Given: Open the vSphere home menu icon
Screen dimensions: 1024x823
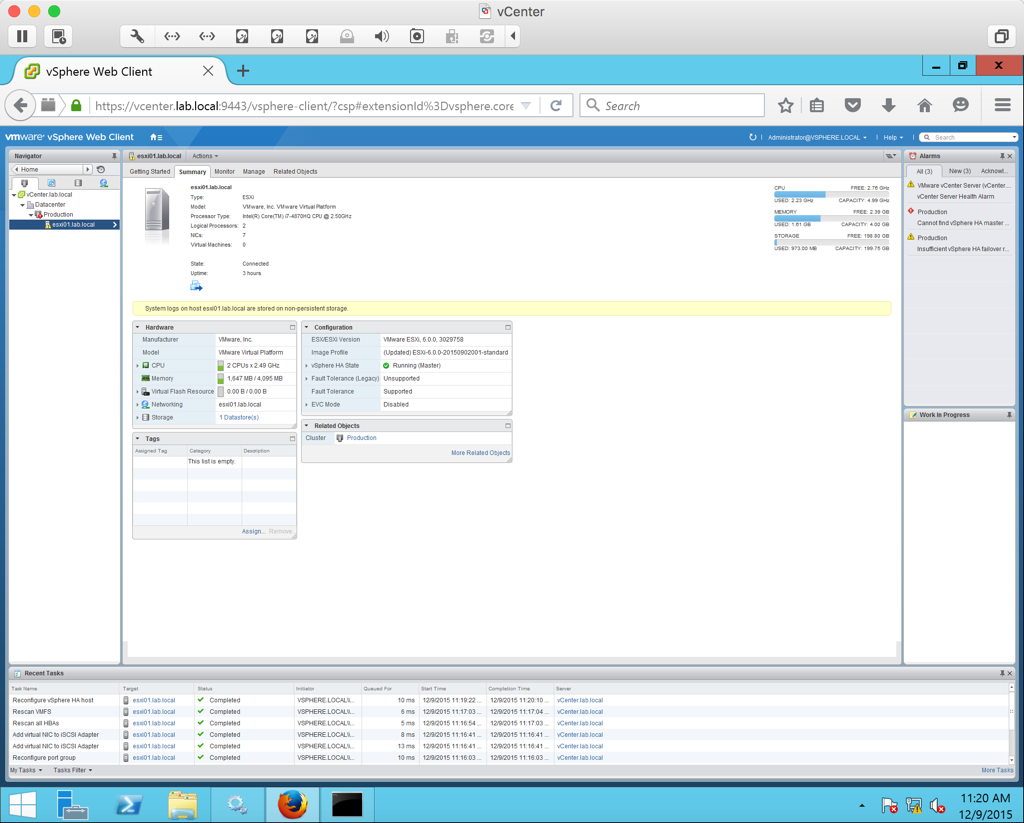Looking at the screenshot, I should pyautogui.click(x=156, y=137).
